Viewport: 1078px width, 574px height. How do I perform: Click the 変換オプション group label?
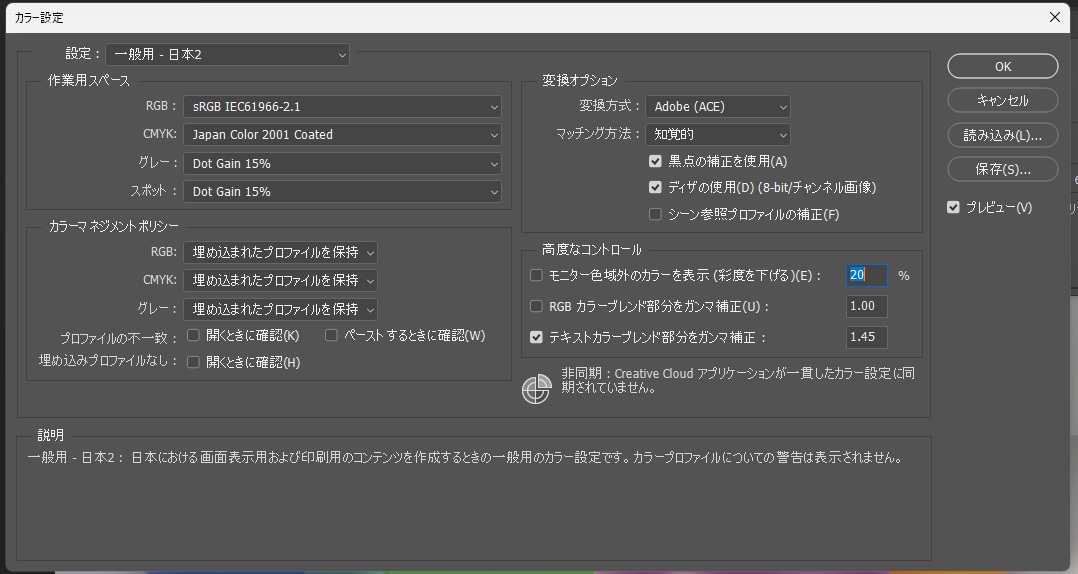[x=580, y=80]
